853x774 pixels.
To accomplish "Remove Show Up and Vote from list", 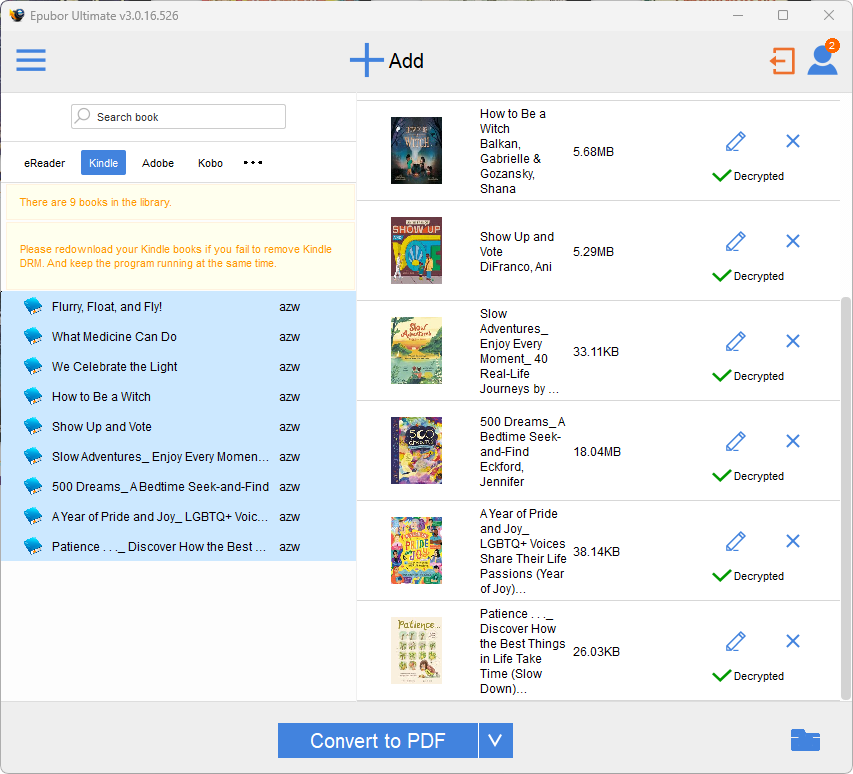I will [793, 241].
